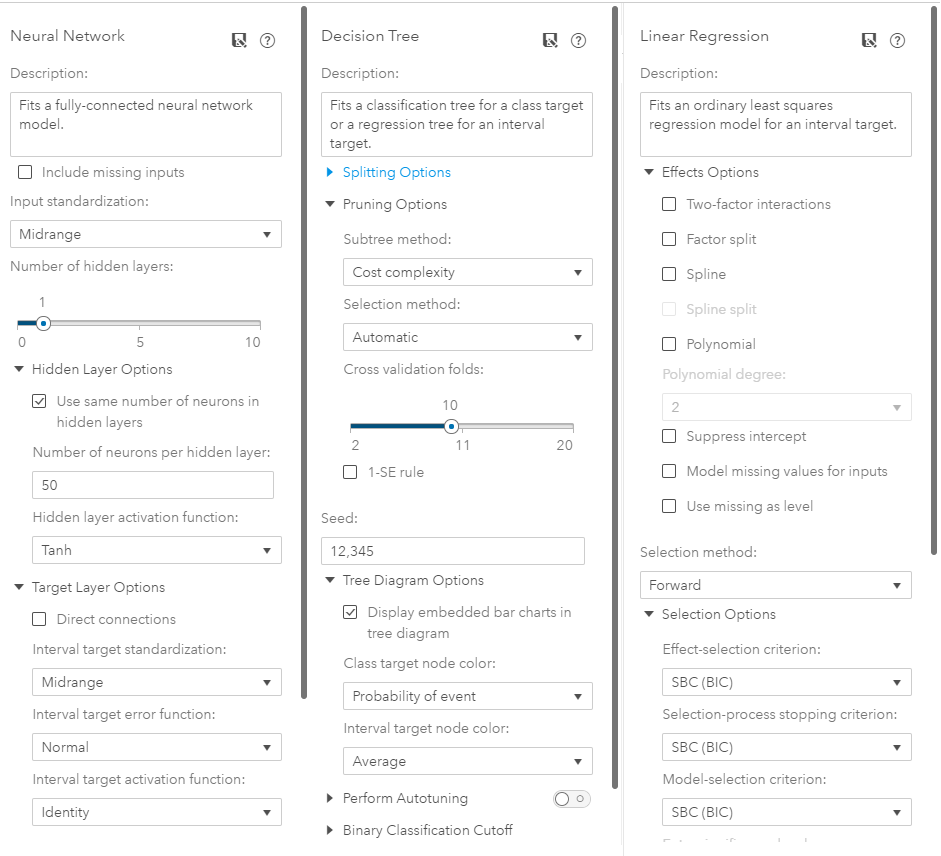Open the Input standardization dropdown

pos(146,234)
